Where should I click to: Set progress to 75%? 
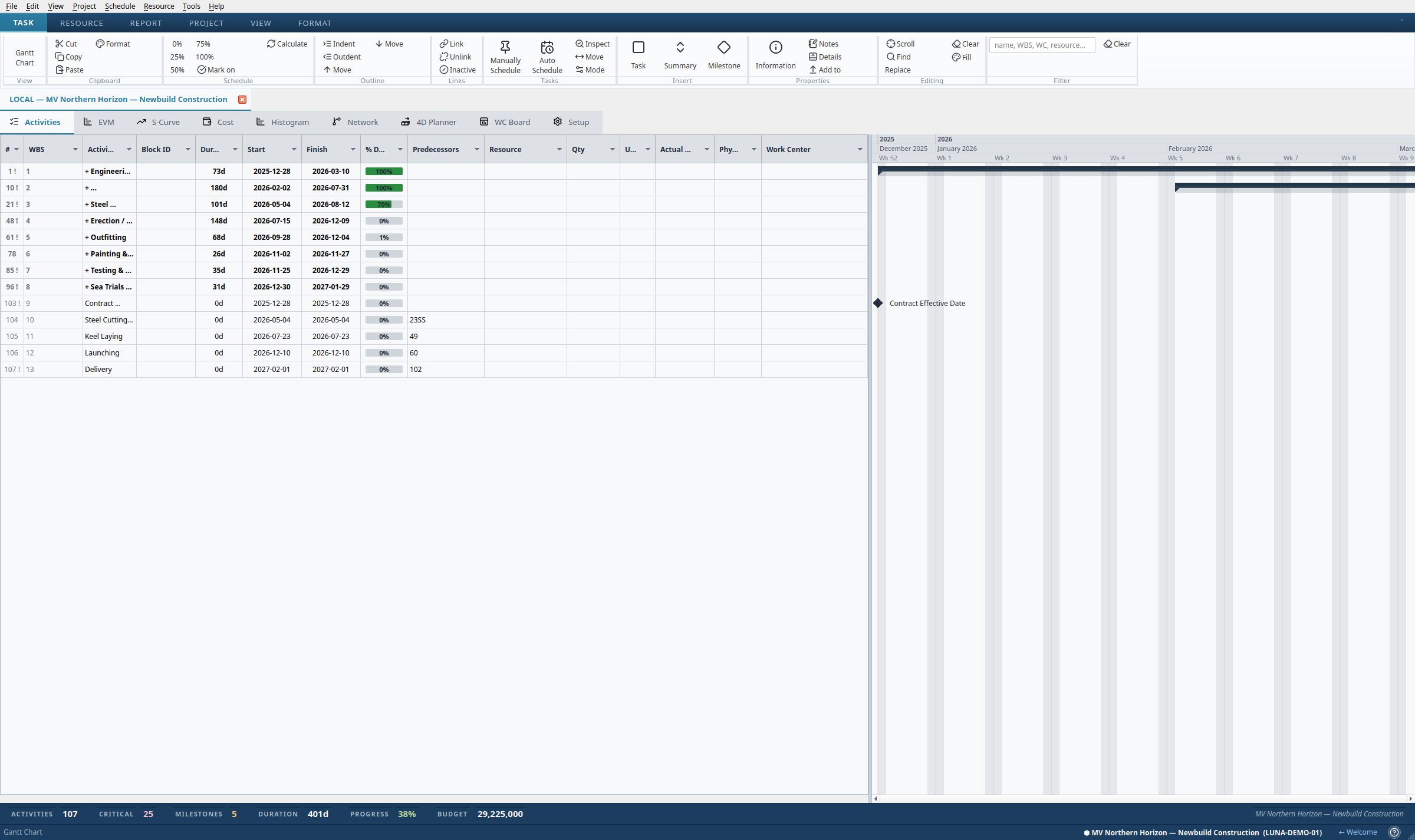coord(203,44)
